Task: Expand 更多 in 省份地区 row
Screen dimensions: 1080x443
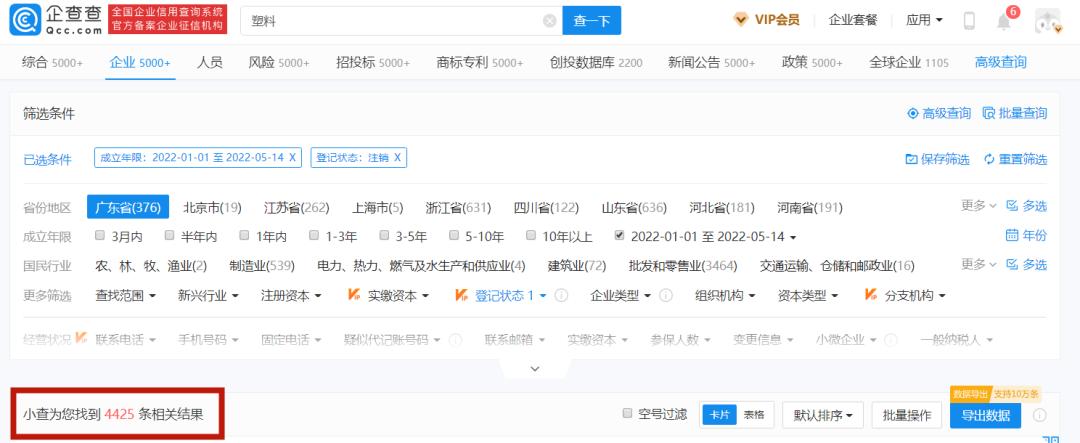Action: pyautogui.click(x=979, y=206)
